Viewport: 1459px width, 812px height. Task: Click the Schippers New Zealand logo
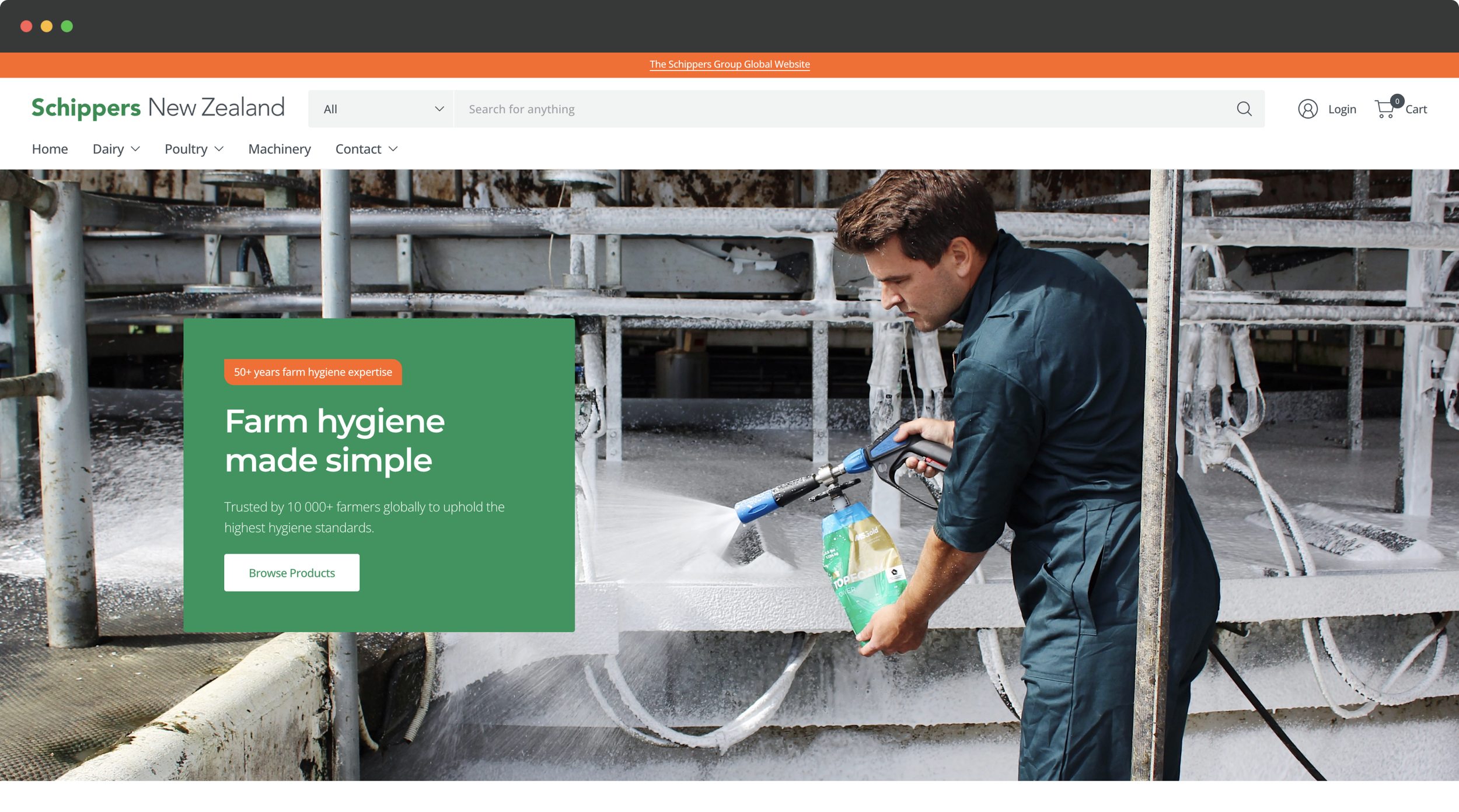[158, 108]
